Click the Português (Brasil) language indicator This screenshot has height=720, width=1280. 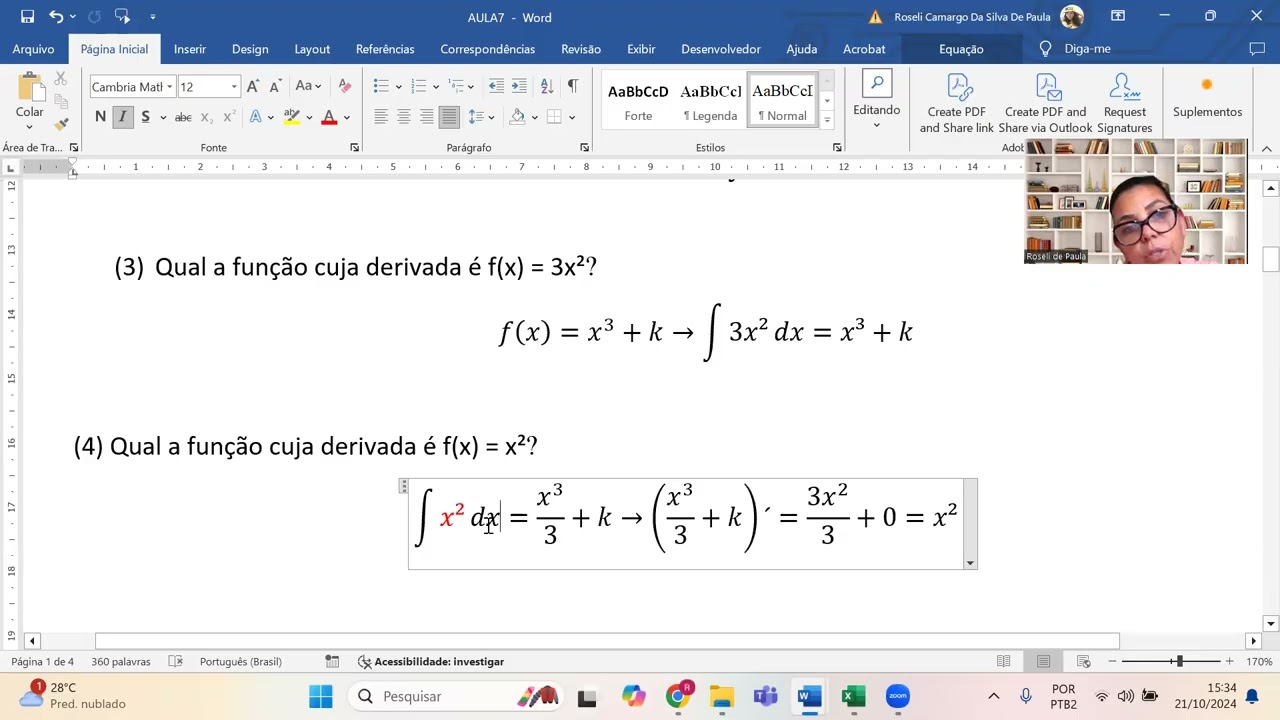click(240, 661)
